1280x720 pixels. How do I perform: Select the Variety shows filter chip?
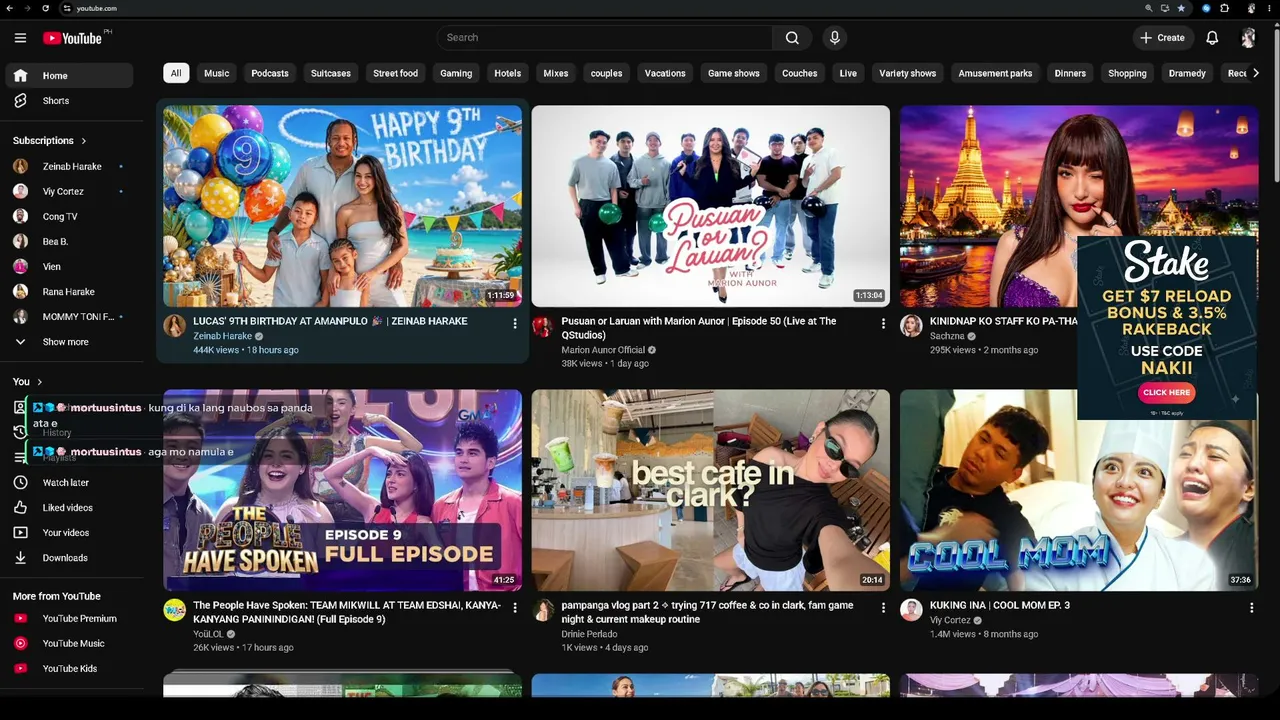pos(908,73)
